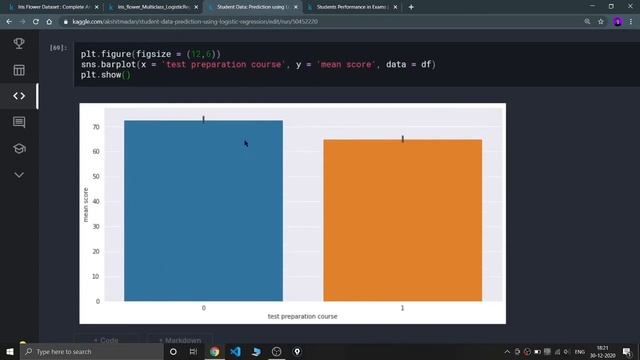Open a new browser tab
Screen dimensions: 640x360
(x=411, y=7)
